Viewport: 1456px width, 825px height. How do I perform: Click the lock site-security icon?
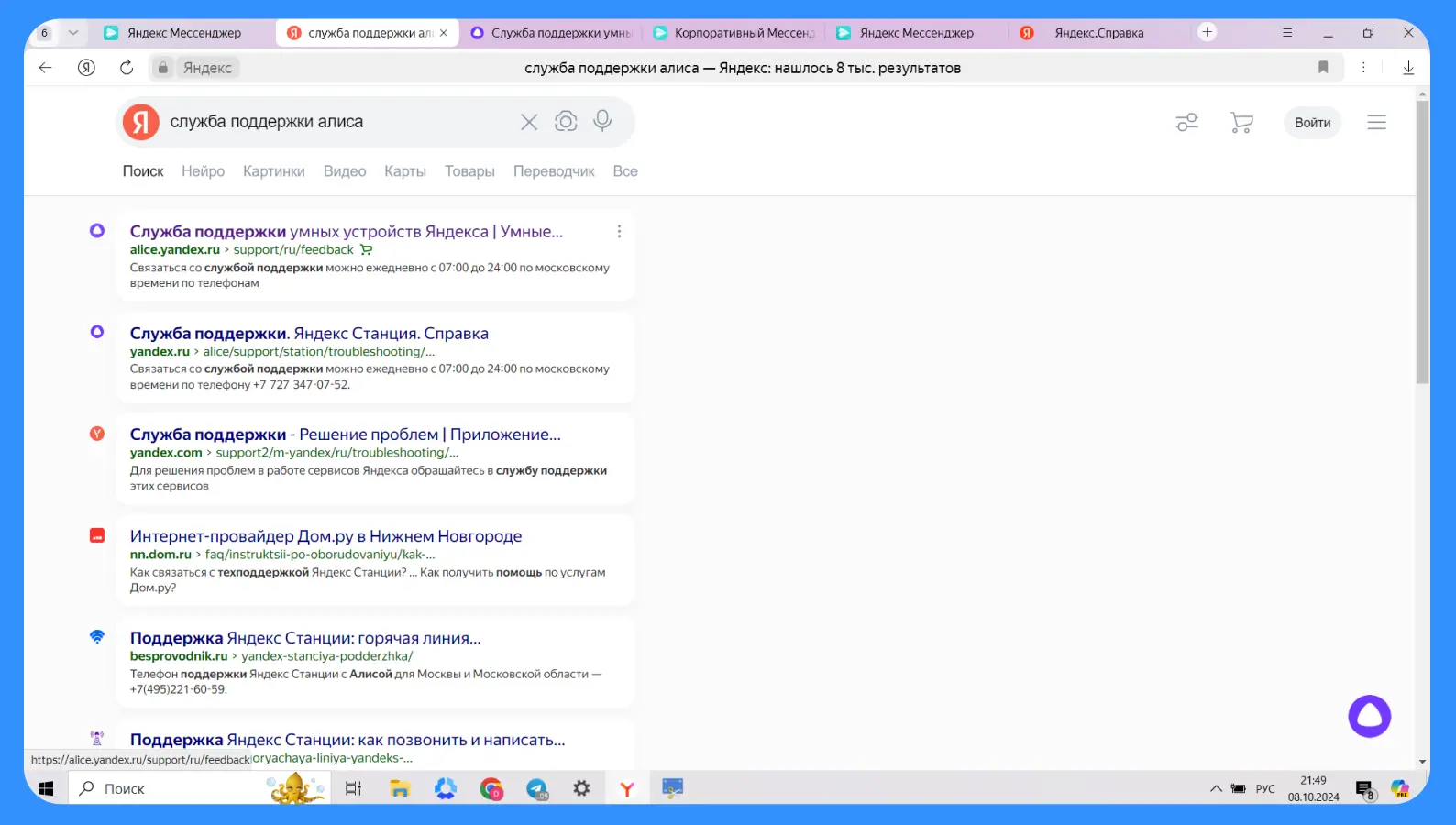[x=162, y=68]
